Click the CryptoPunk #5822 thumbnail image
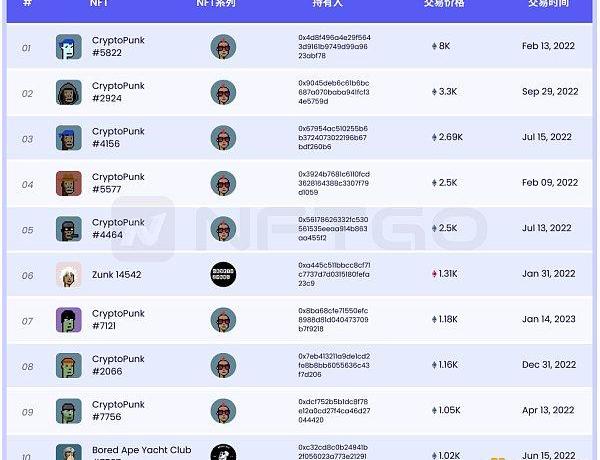The width and height of the screenshot is (600, 460). click(x=69, y=47)
